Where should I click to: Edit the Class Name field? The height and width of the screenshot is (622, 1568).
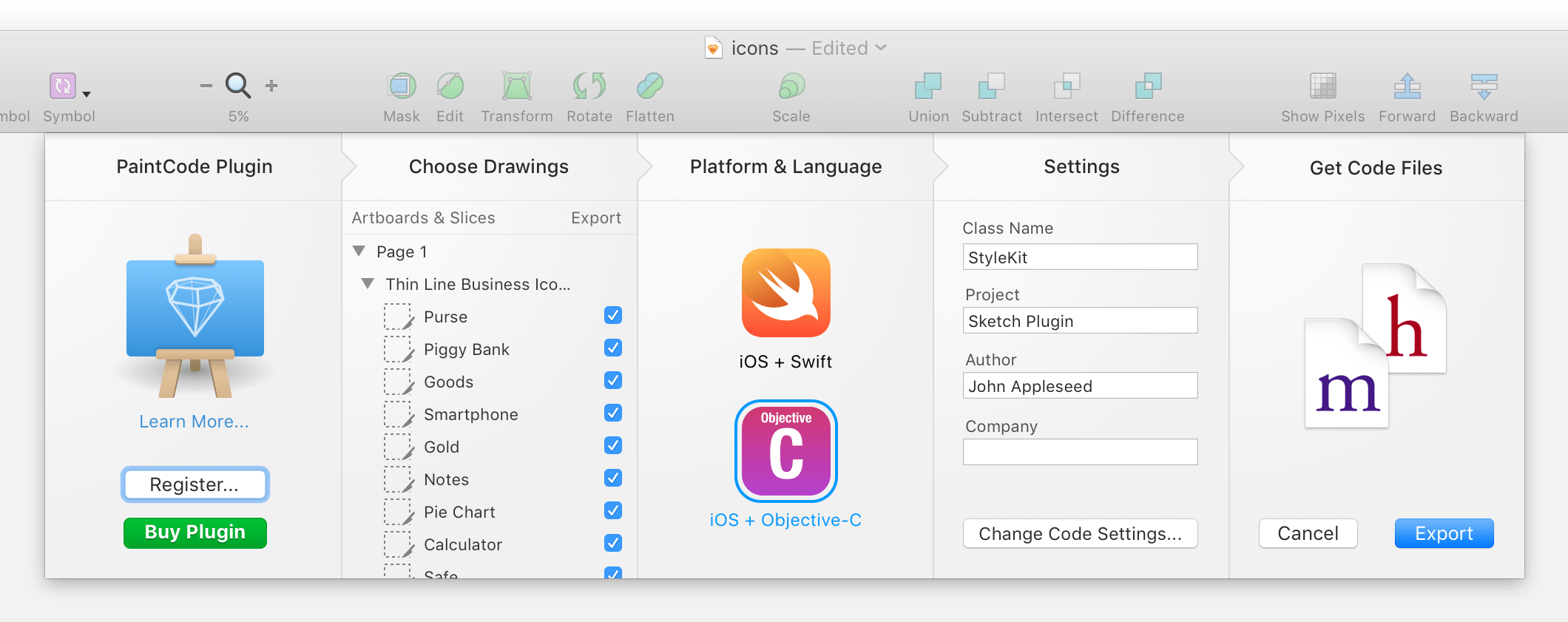(1081, 257)
